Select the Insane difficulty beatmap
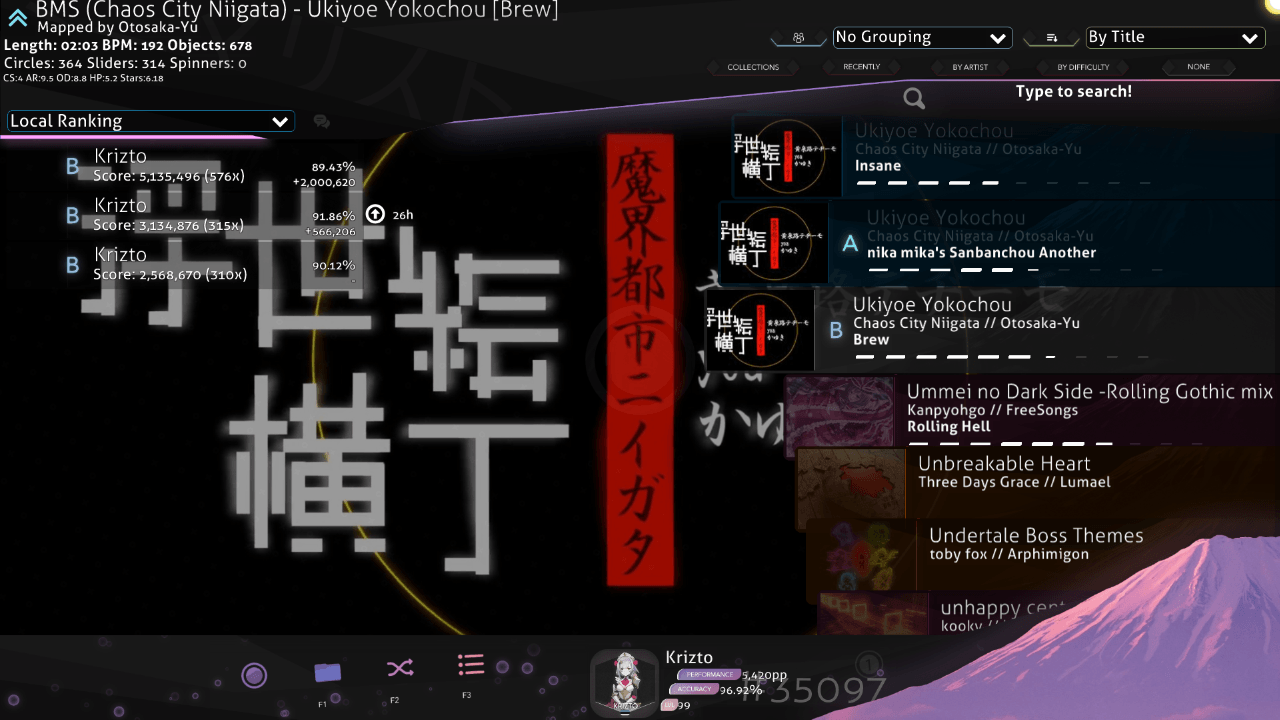The width and height of the screenshot is (1280, 720). [x=1000, y=157]
